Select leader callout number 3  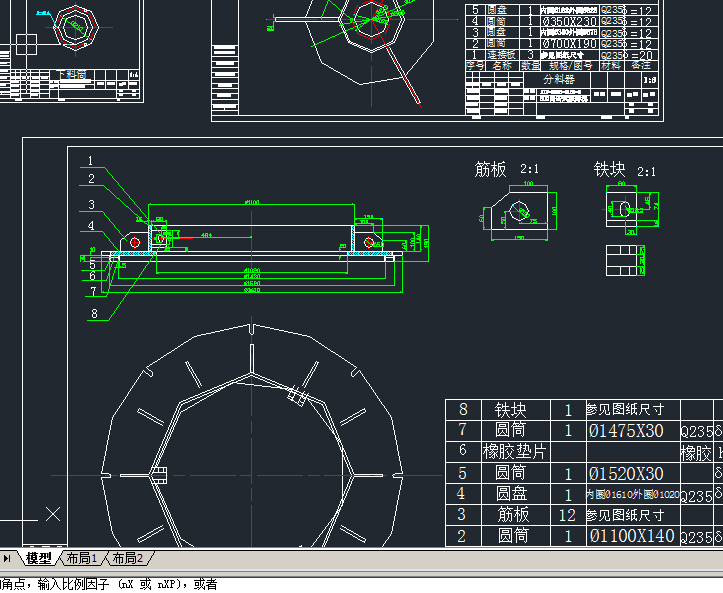pyautogui.click(x=91, y=204)
